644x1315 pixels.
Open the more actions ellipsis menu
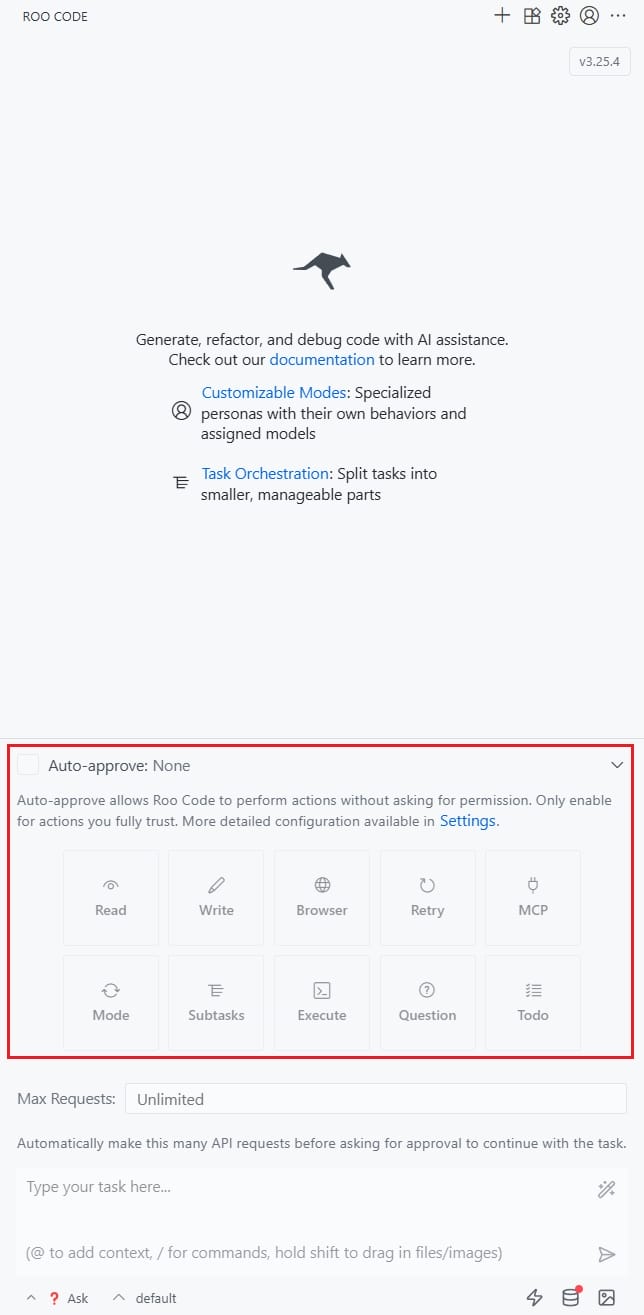(x=619, y=16)
